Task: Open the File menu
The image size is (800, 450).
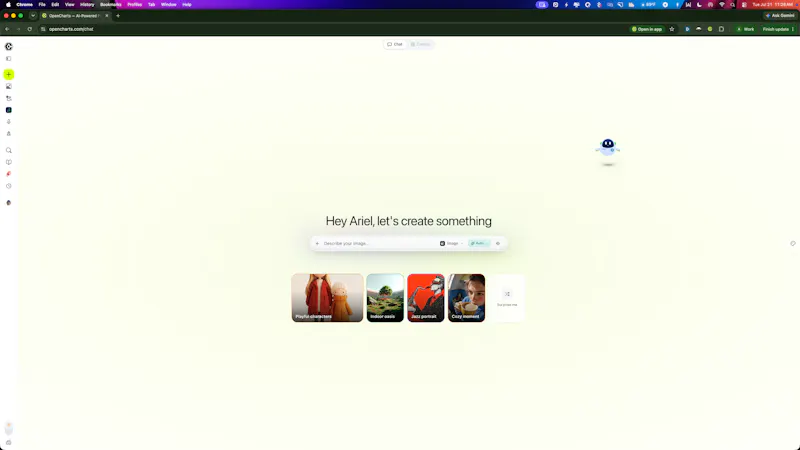Action: pyautogui.click(x=42, y=5)
